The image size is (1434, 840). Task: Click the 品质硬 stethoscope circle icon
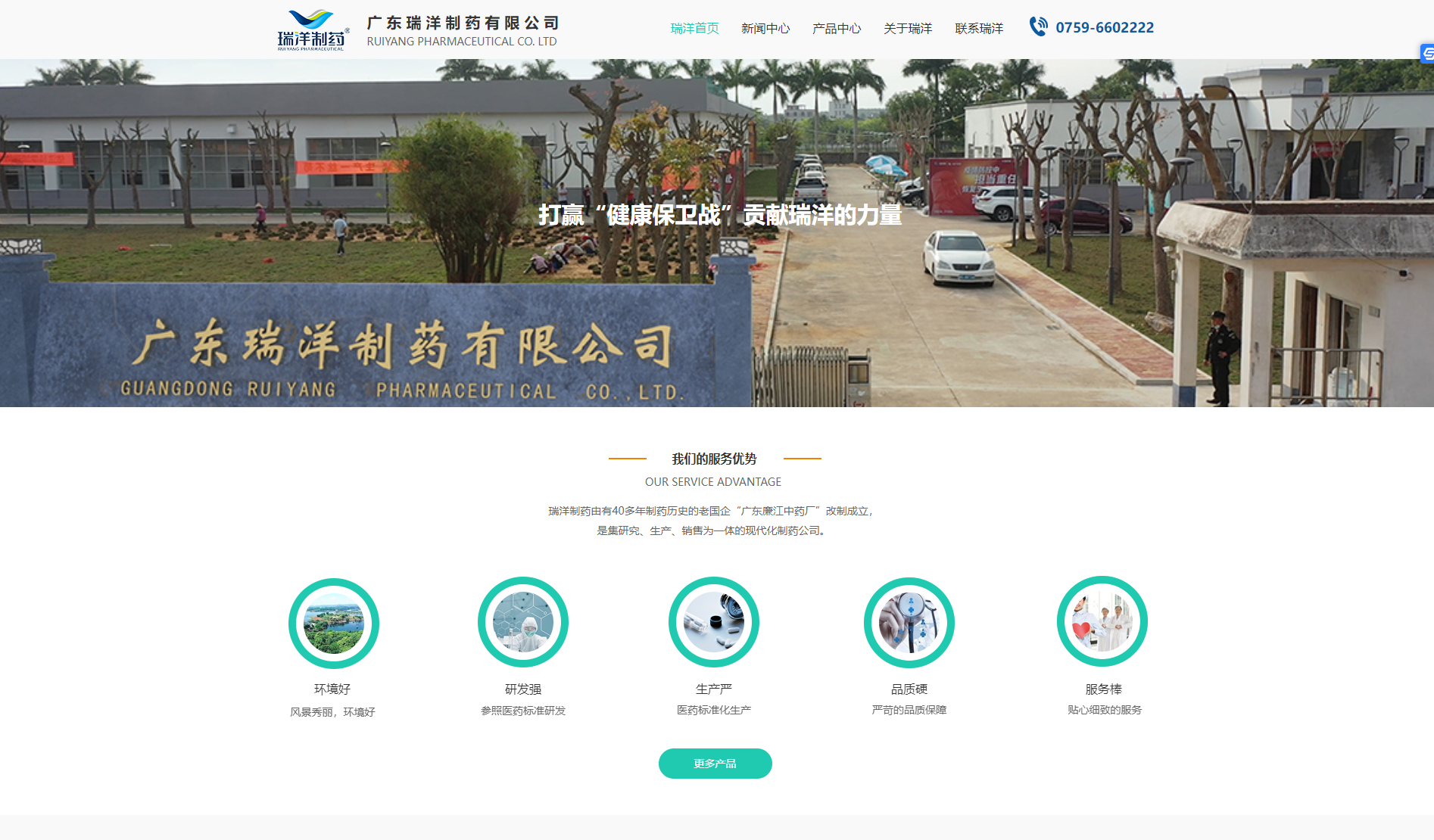(909, 623)
